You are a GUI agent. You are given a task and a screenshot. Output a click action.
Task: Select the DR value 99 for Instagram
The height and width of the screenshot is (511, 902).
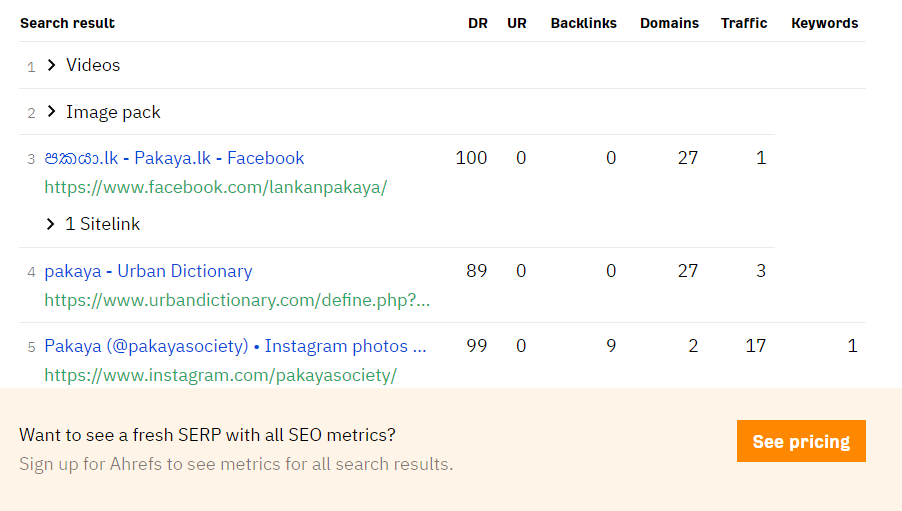point(476,345)
